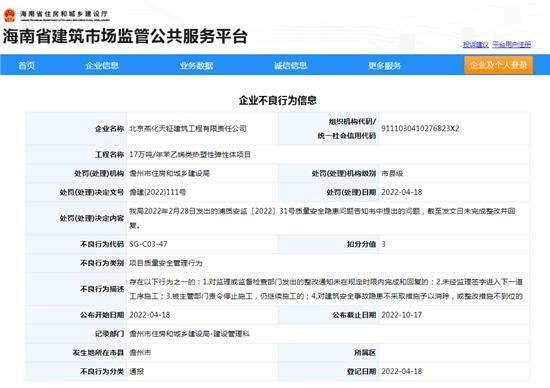Image resolution: width=550 pixels, height=388 pixels.
Task: Select recording department 儋州市住房和城乡建设局-建设管理科
Action: click(x=189, y=334)
